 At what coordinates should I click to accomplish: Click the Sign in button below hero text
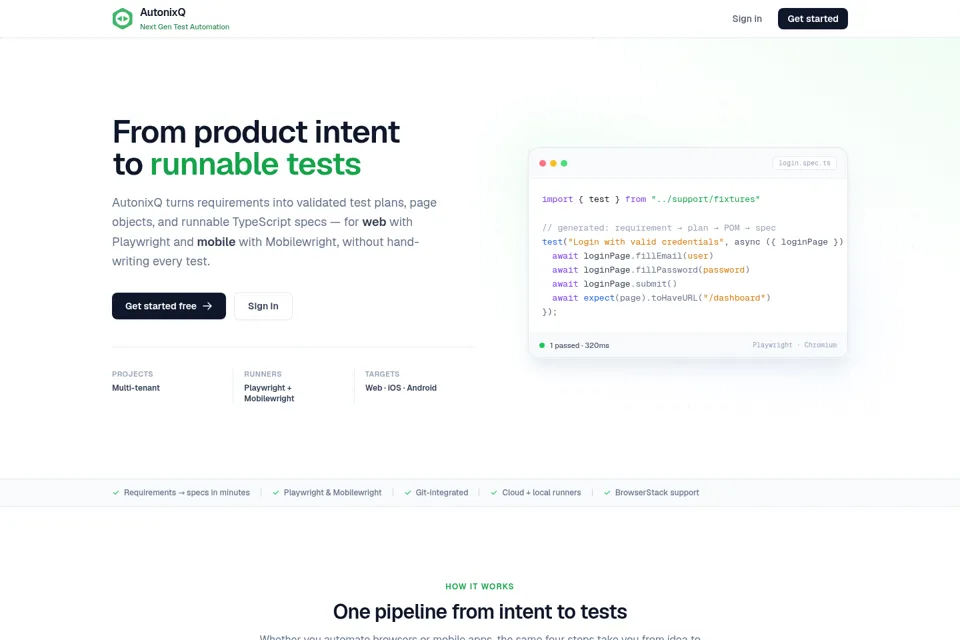263,306
